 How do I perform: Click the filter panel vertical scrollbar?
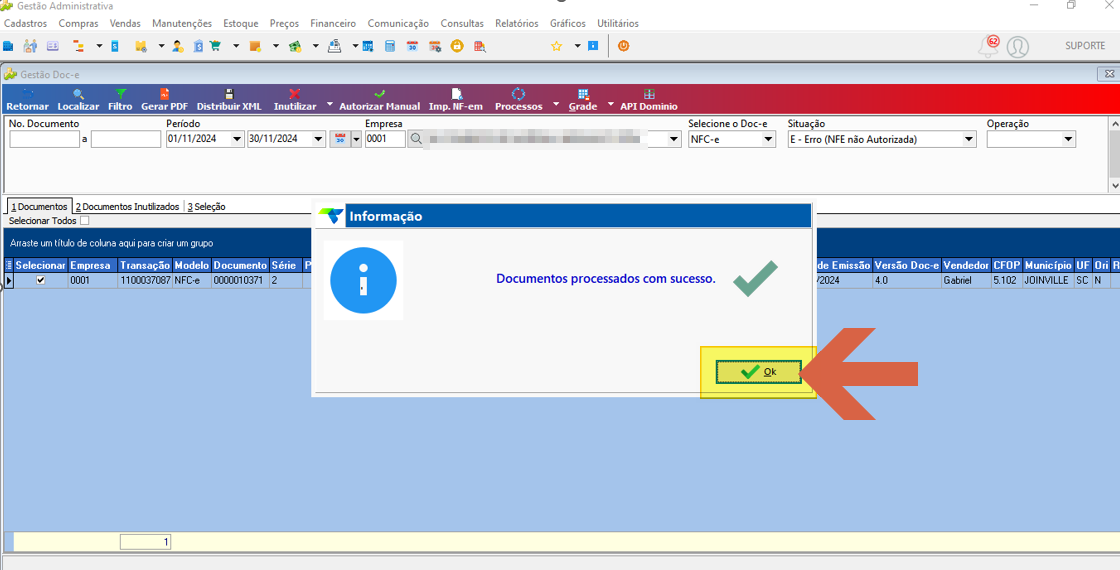(x=1114, y=154)
